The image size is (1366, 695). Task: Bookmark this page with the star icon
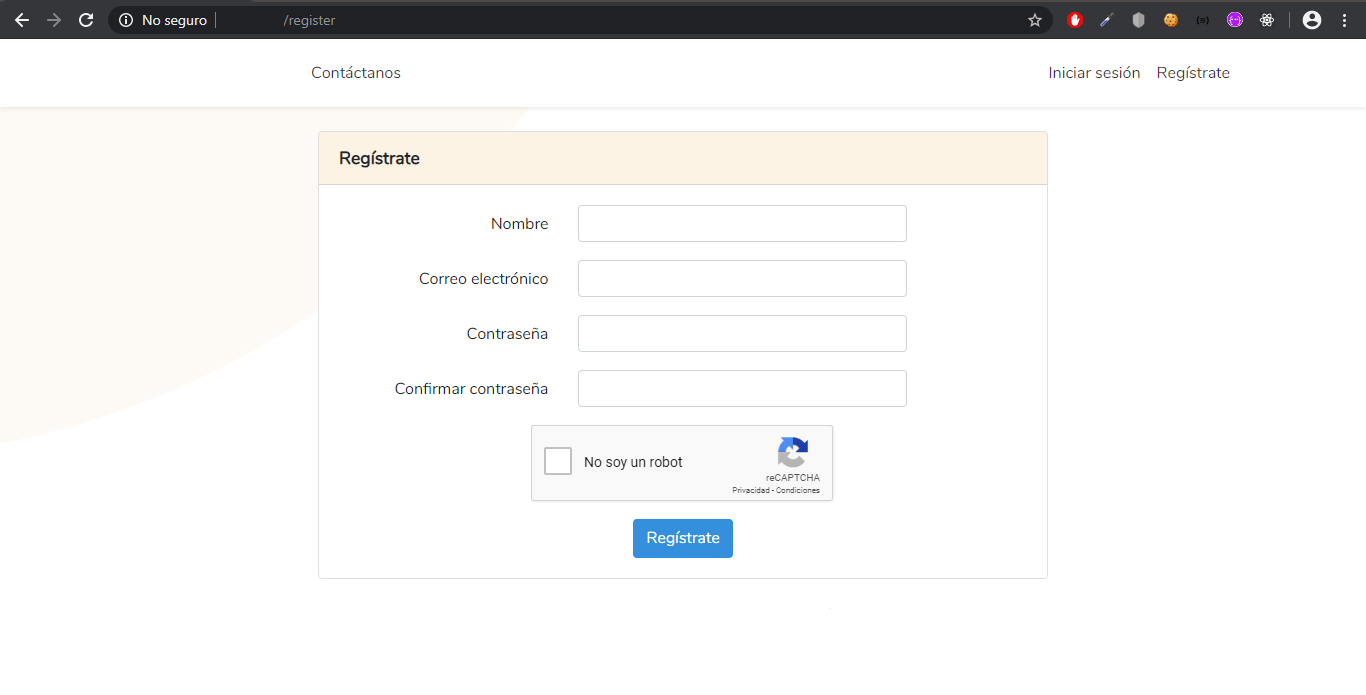1035,20
